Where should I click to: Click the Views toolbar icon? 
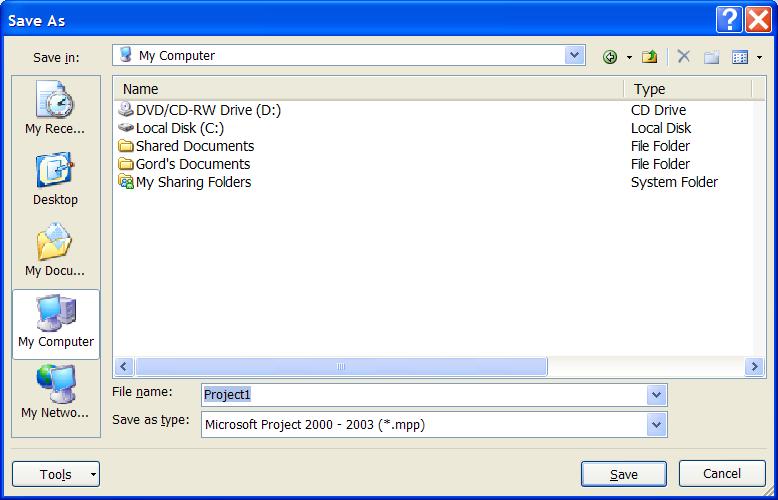tap(740, 58)
